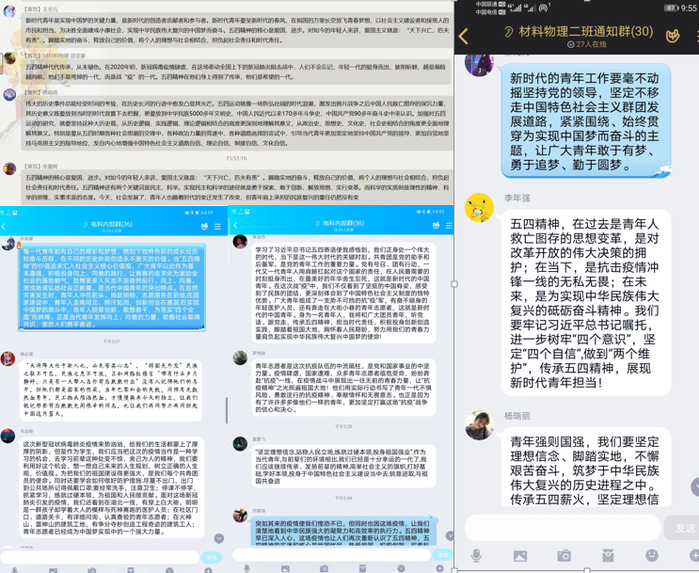Click the message input field beside 发送
The width and height of the screenshot is (699, 573).
560,527
